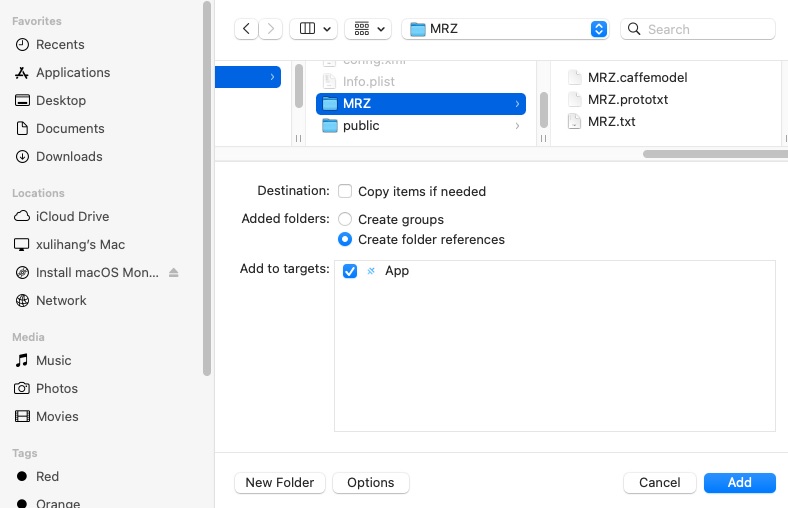
Task: Select the MRZ.caffemodel file
Action: coord(637,77)
